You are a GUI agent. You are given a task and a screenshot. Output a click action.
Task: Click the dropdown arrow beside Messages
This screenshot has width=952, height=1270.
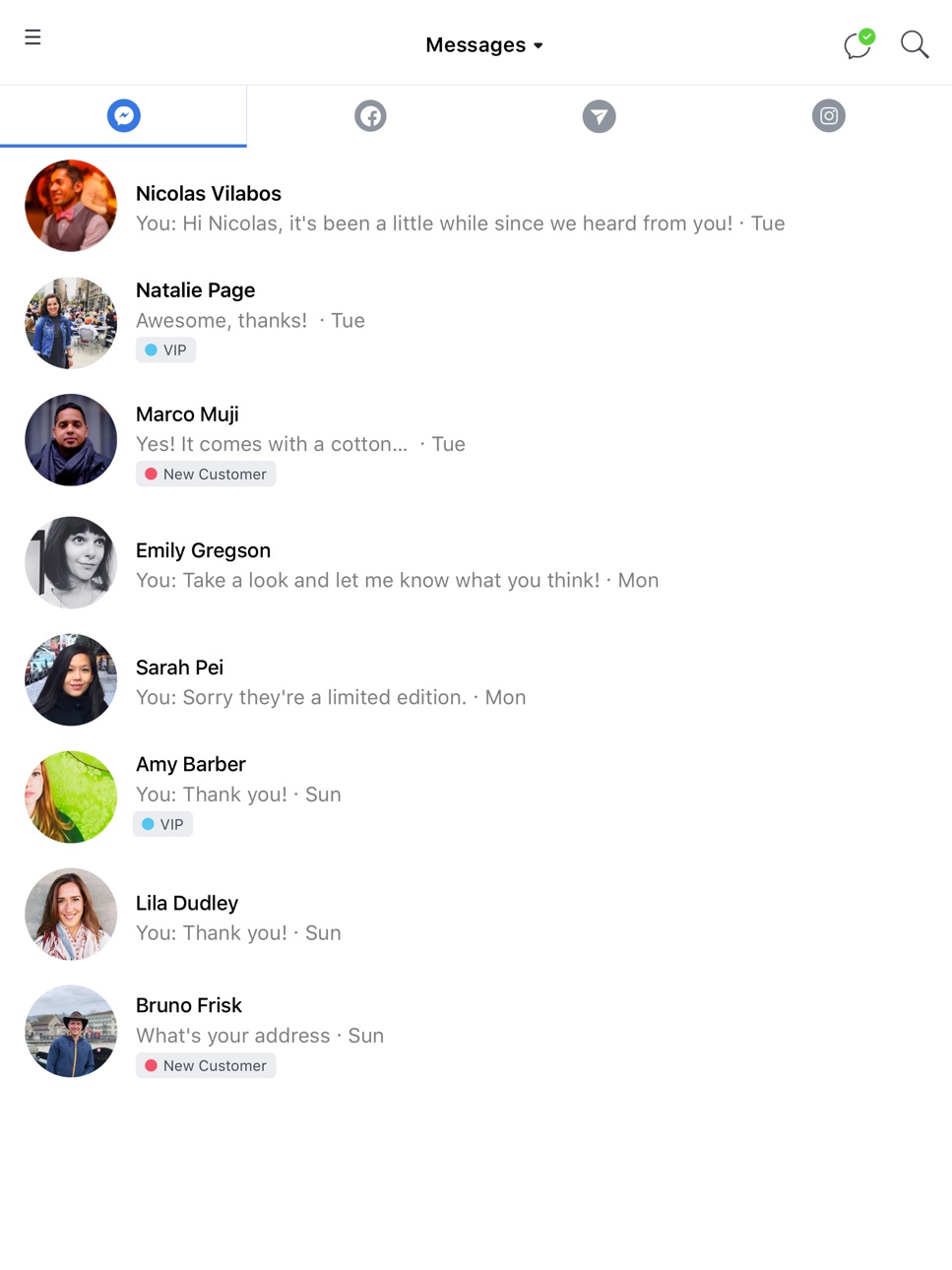tap(539, 46)
